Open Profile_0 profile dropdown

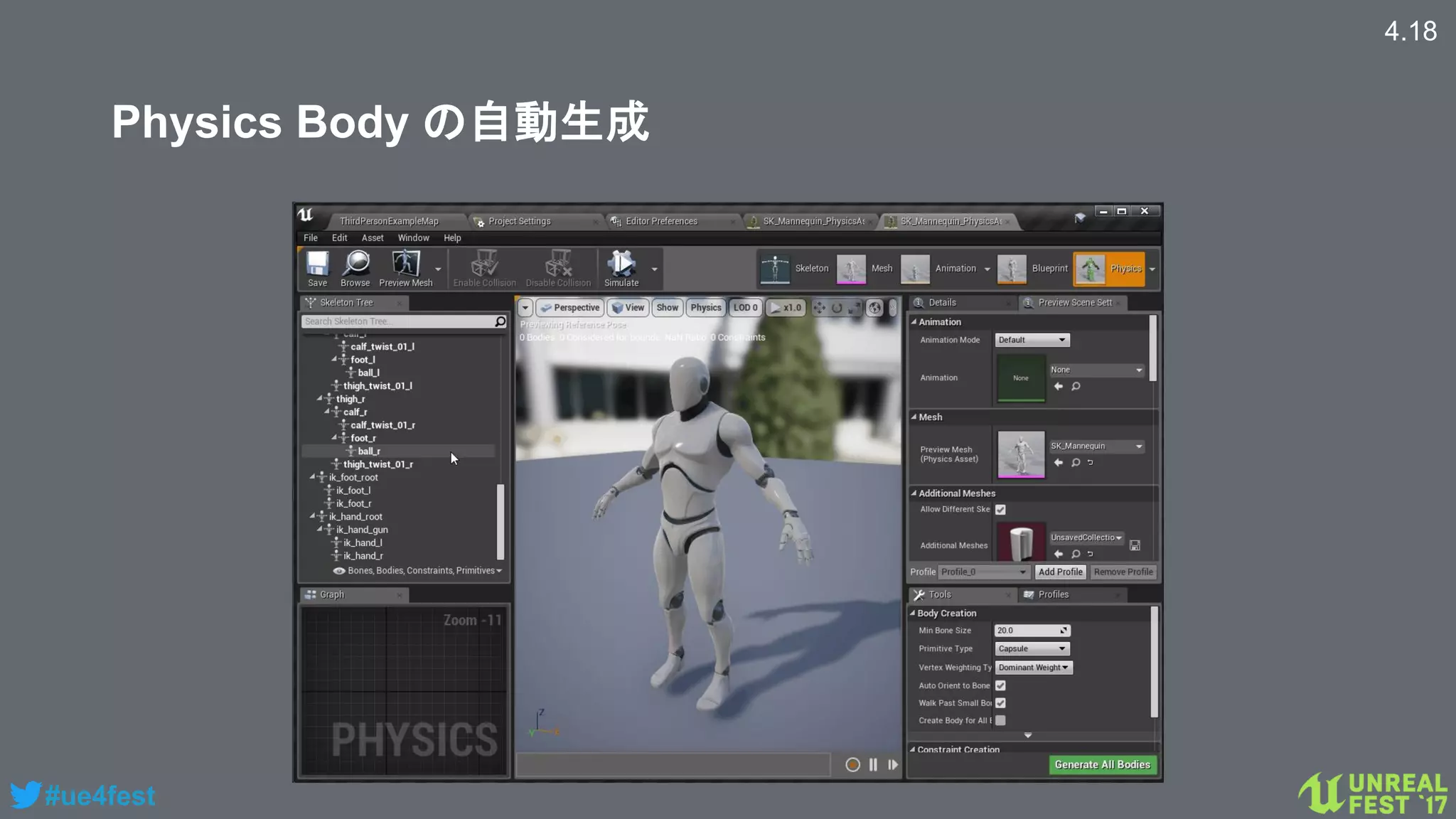[x=984, y=572]
